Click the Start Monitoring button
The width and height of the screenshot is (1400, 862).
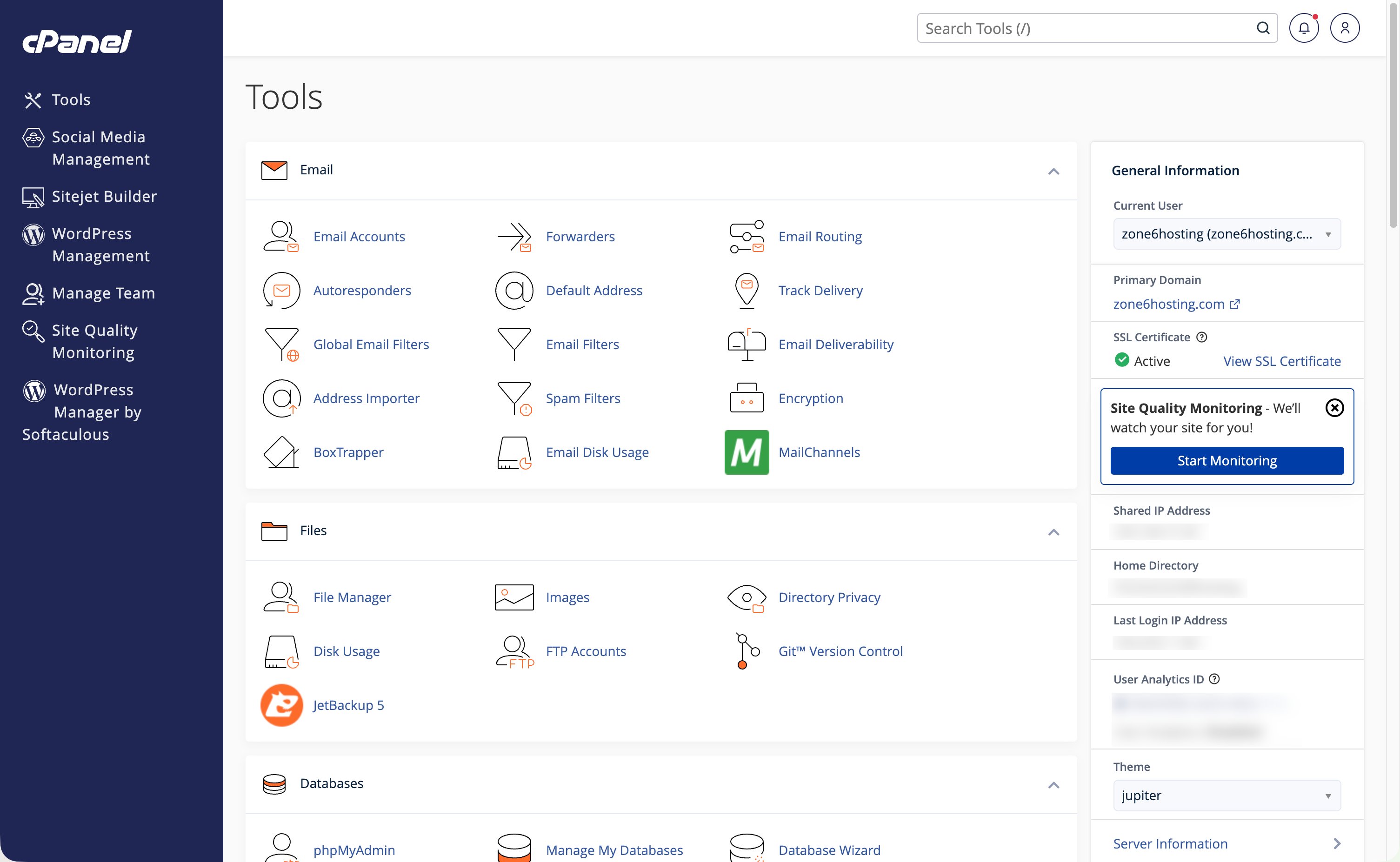point(1227,461)
